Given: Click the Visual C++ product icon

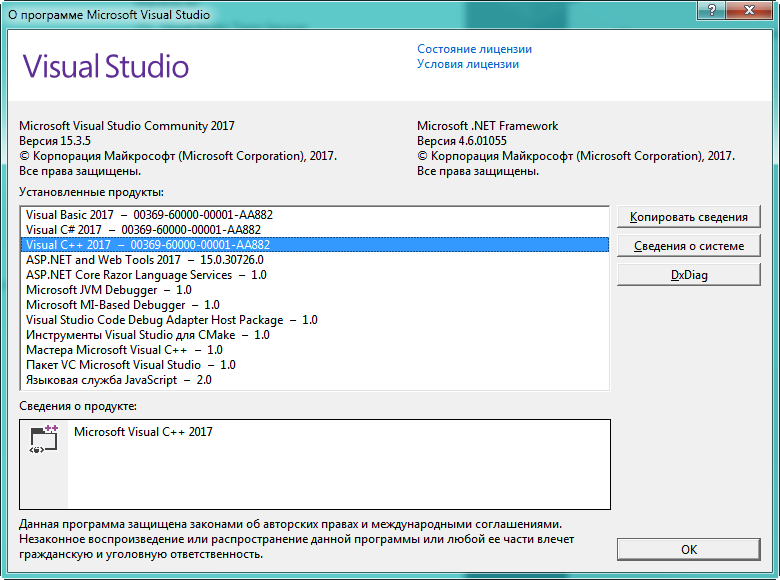Looking at the screenshot, I should tap(44, 439).
